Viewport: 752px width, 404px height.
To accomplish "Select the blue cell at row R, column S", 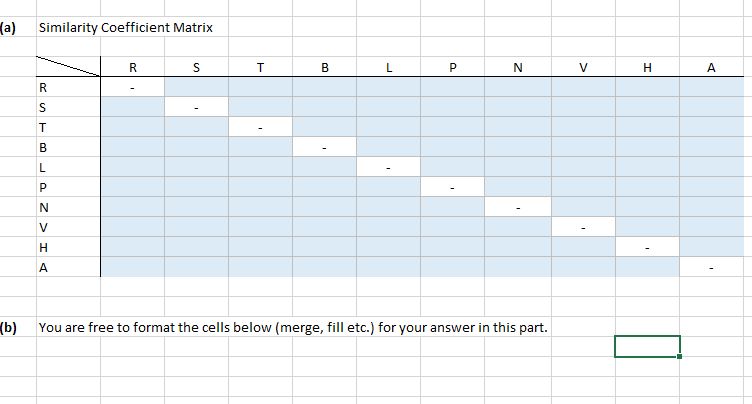I will pos(197,87).
